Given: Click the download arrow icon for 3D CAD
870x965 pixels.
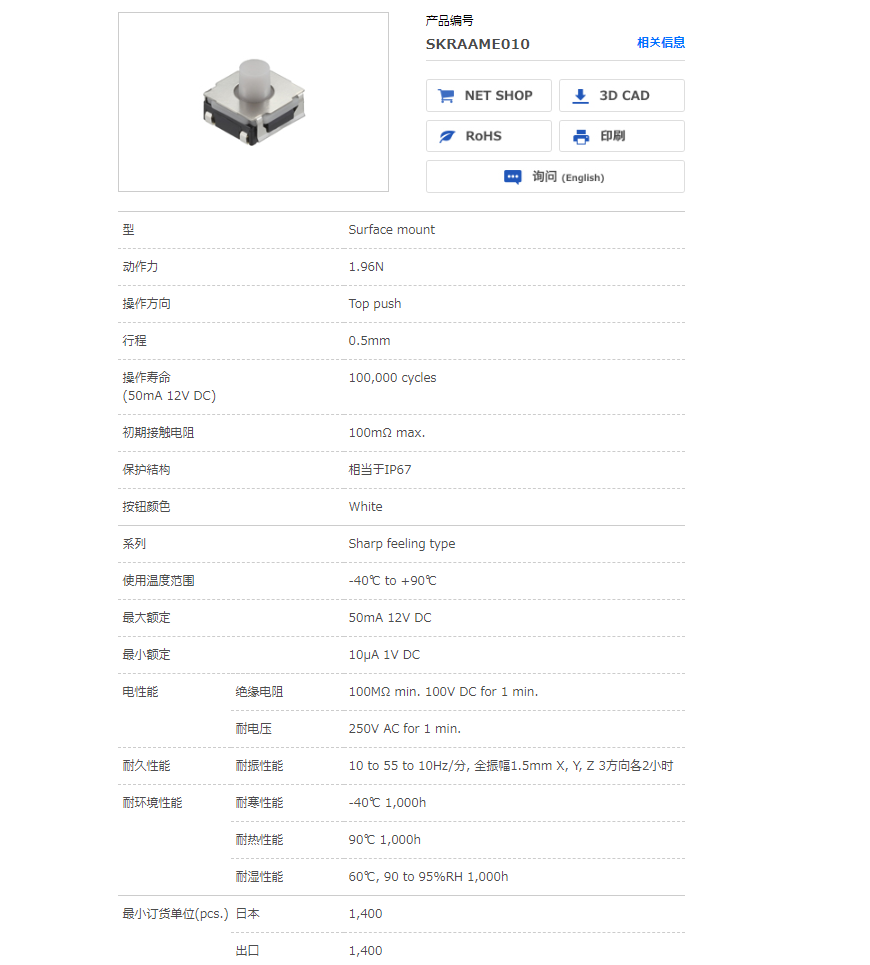Looking at the screenshot, I should click(580, 96).
